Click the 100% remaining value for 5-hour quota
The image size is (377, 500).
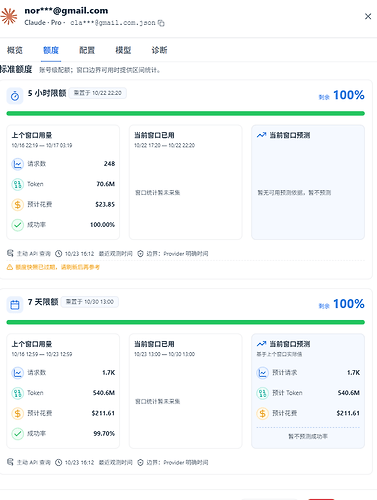[x=349, y=95]
